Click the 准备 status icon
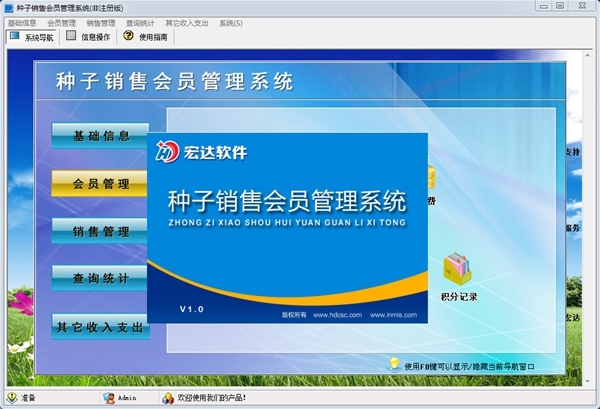 coord(12,398)
